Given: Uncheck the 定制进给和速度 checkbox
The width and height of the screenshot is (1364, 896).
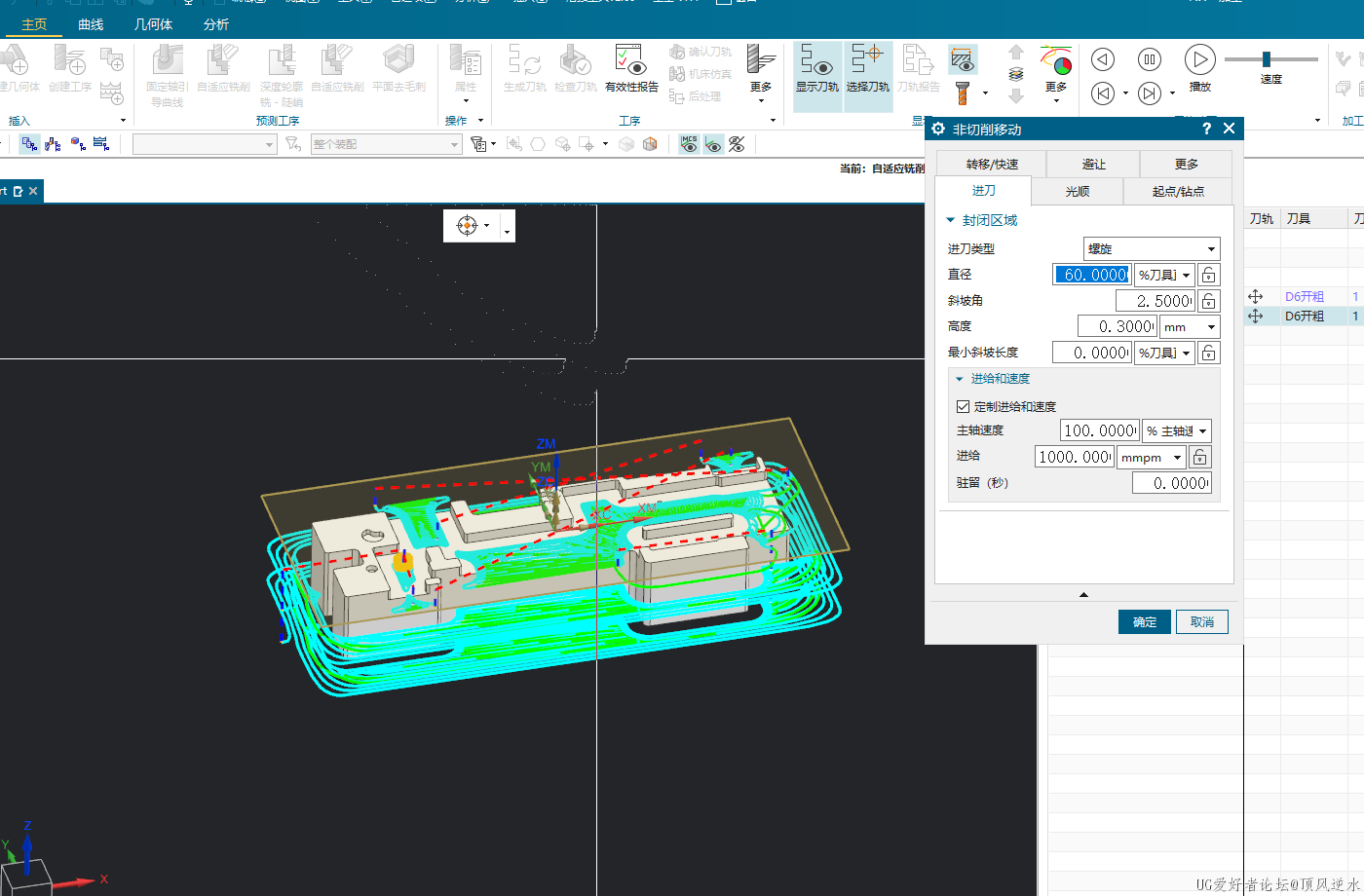Looking at the screenshot, I should pyautogui.click(x=963, y=406).
